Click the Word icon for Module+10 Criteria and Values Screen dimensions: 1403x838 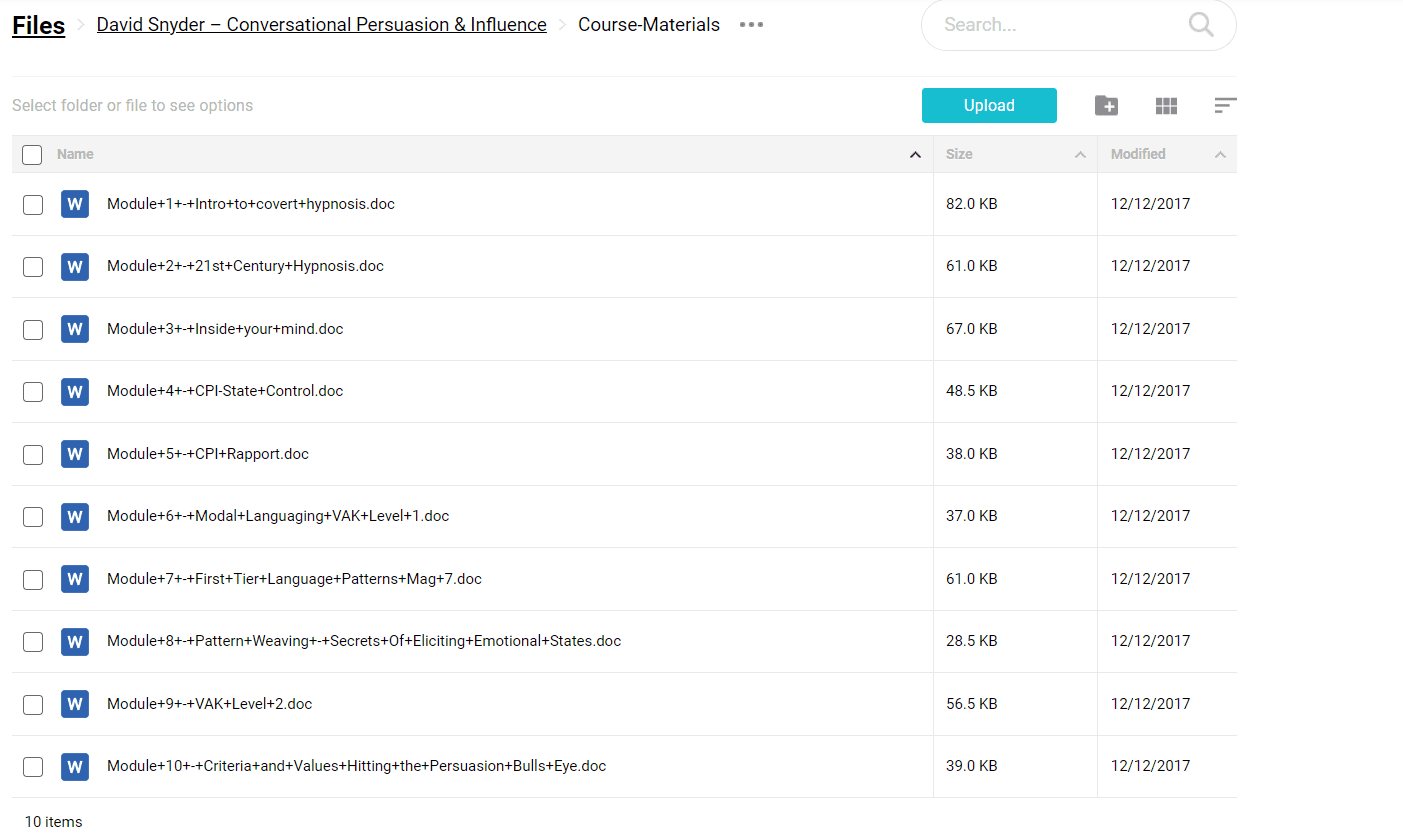[x=75, y=767]
